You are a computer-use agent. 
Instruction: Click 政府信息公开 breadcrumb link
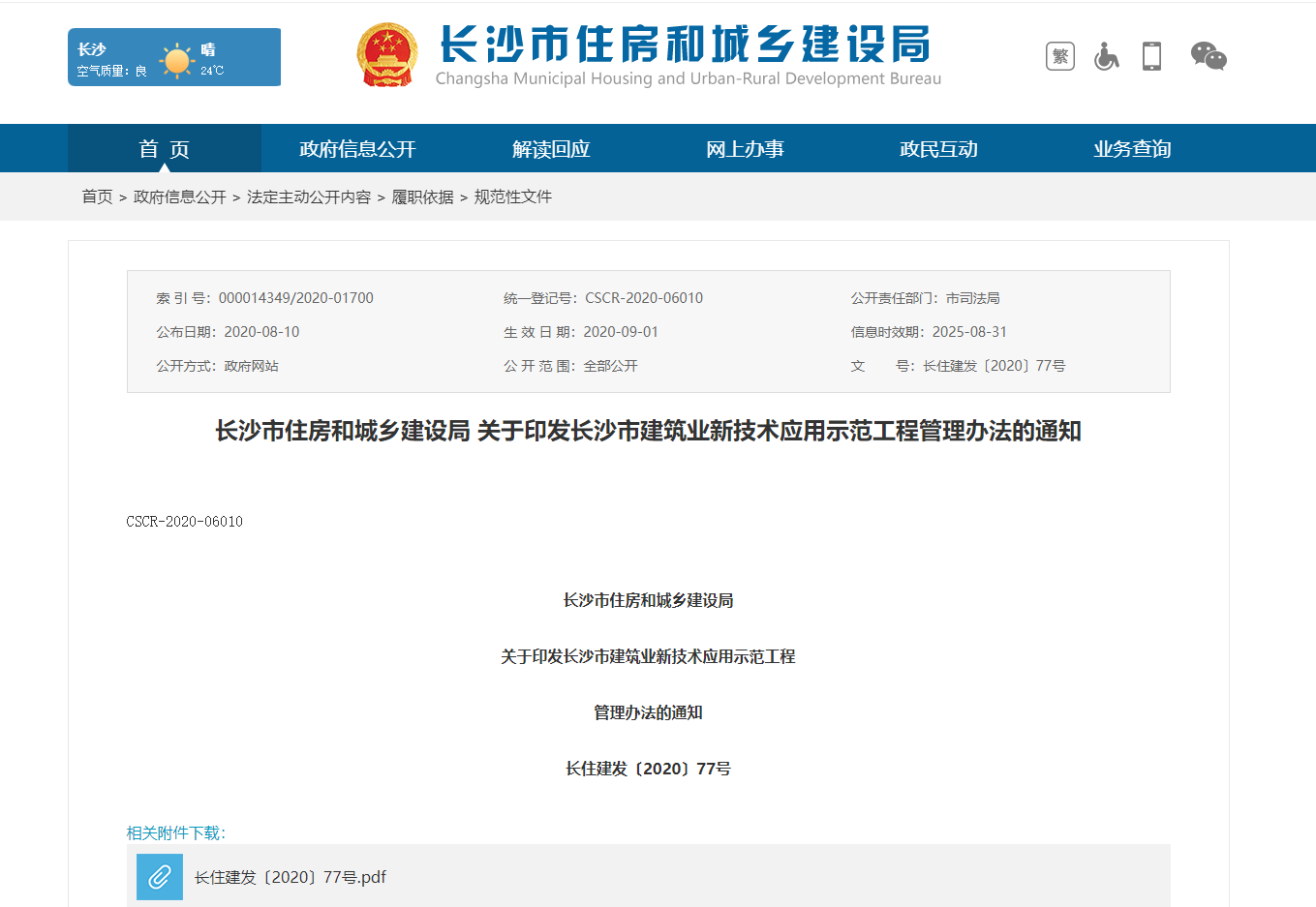coord(179,197)
